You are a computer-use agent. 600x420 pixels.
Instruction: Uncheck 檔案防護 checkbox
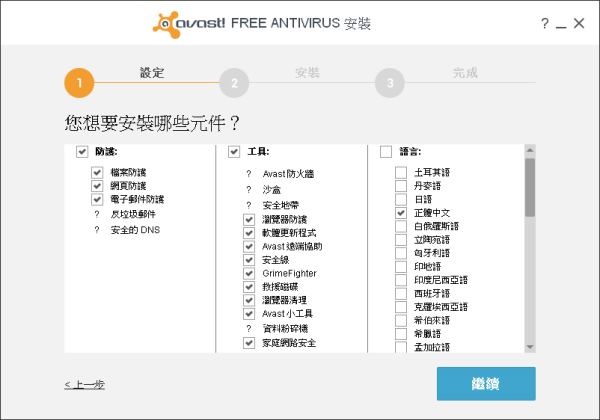point(97,172)
